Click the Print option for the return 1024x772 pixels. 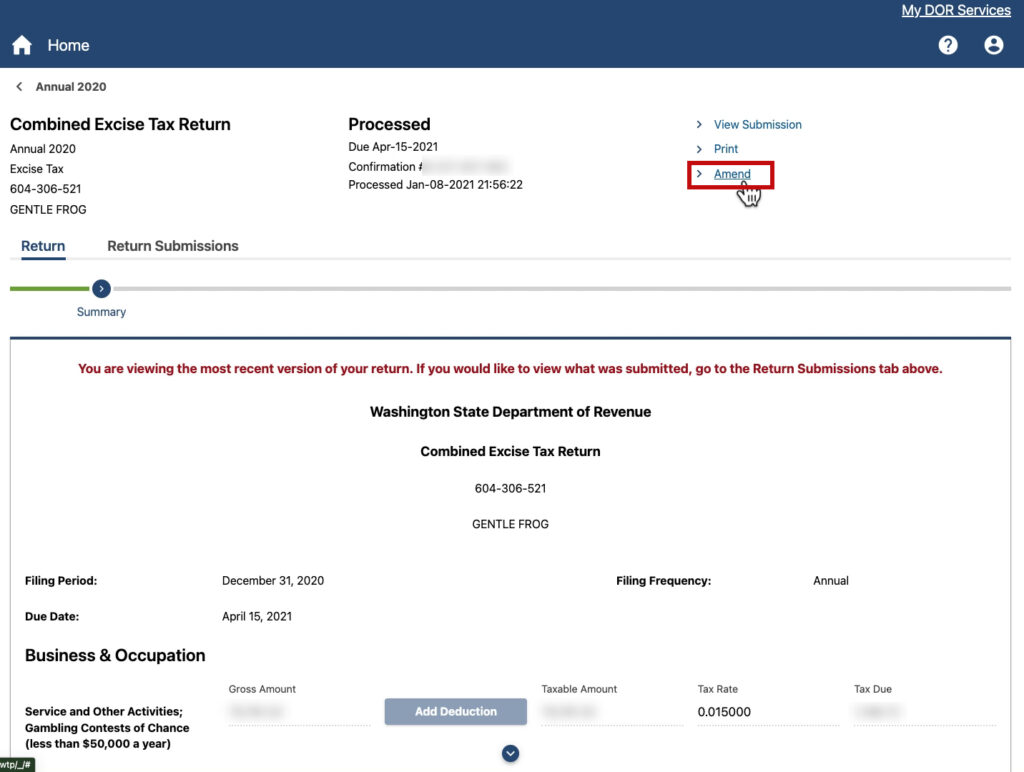(x=724, y=149)
